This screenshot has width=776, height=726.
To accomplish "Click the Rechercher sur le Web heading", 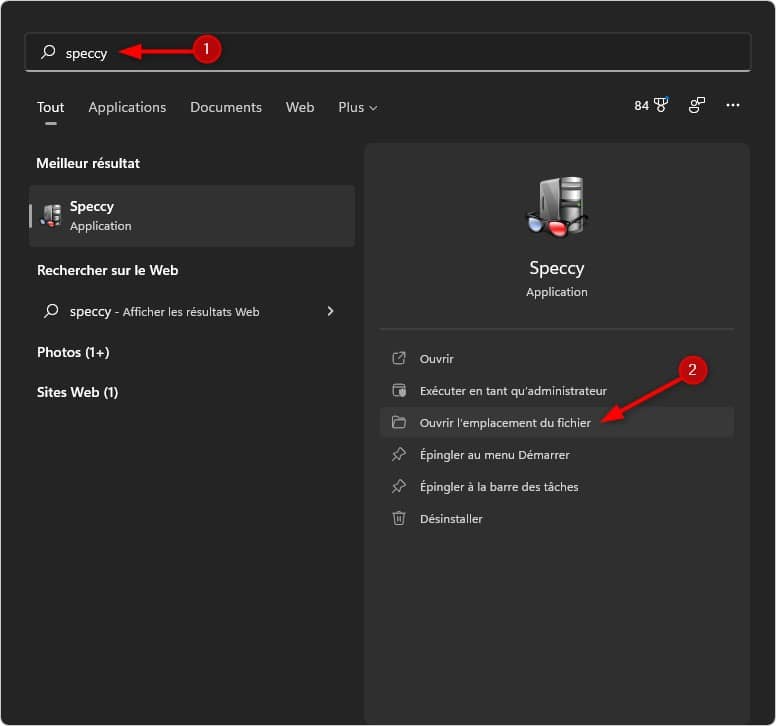I will pos(107,270).
